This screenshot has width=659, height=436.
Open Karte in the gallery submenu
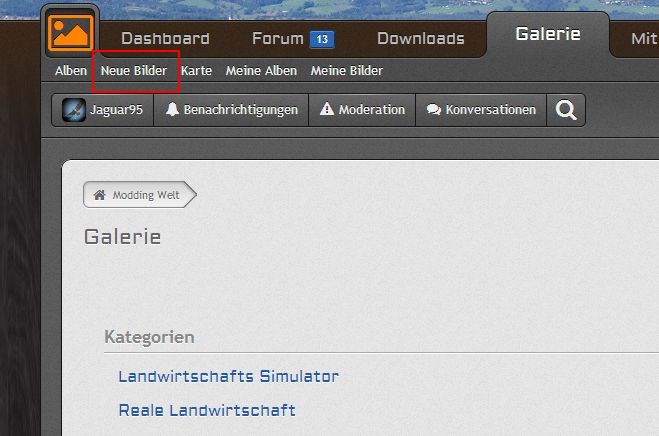[196, 71]
